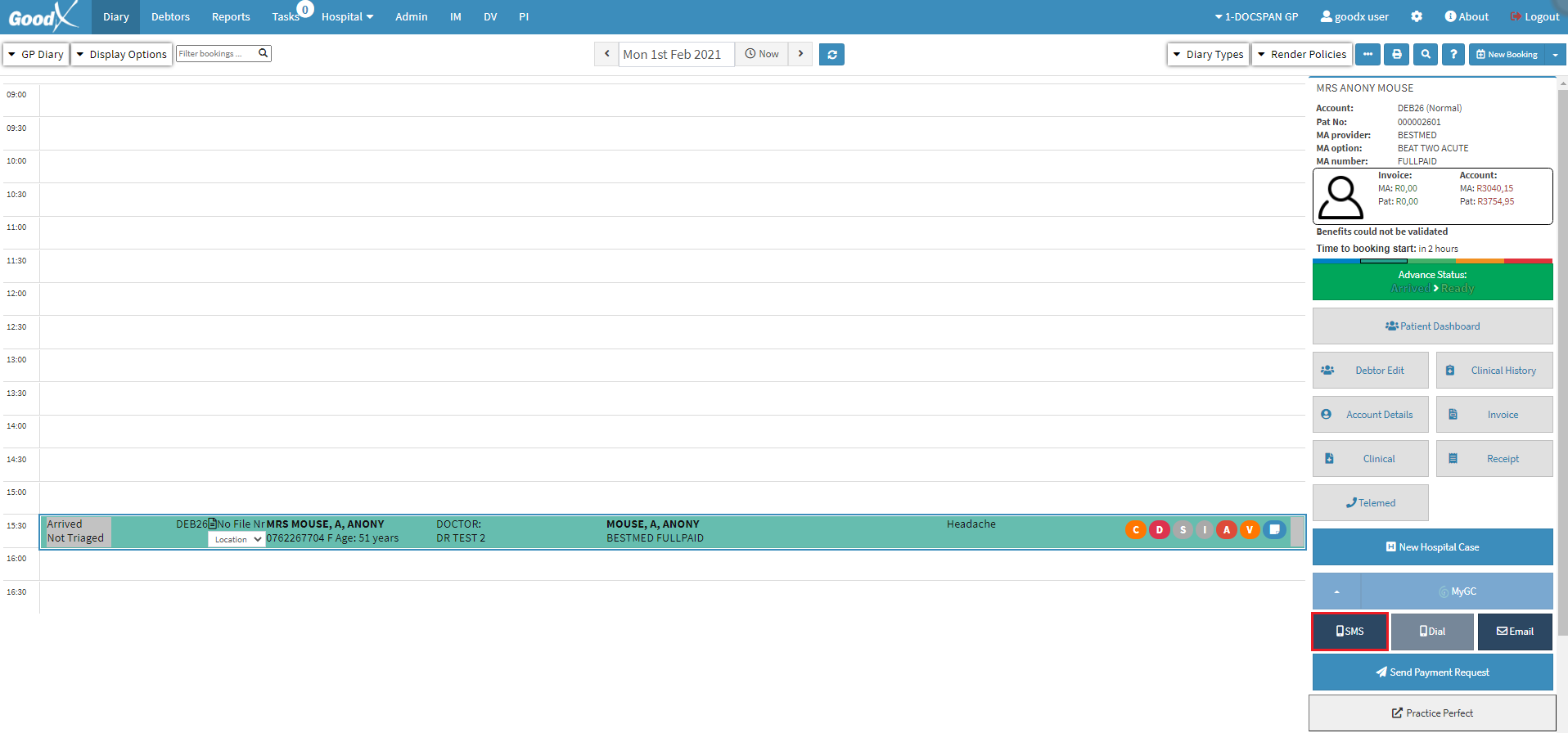Click the magnifier search button in toolbar

[1426, 54]
